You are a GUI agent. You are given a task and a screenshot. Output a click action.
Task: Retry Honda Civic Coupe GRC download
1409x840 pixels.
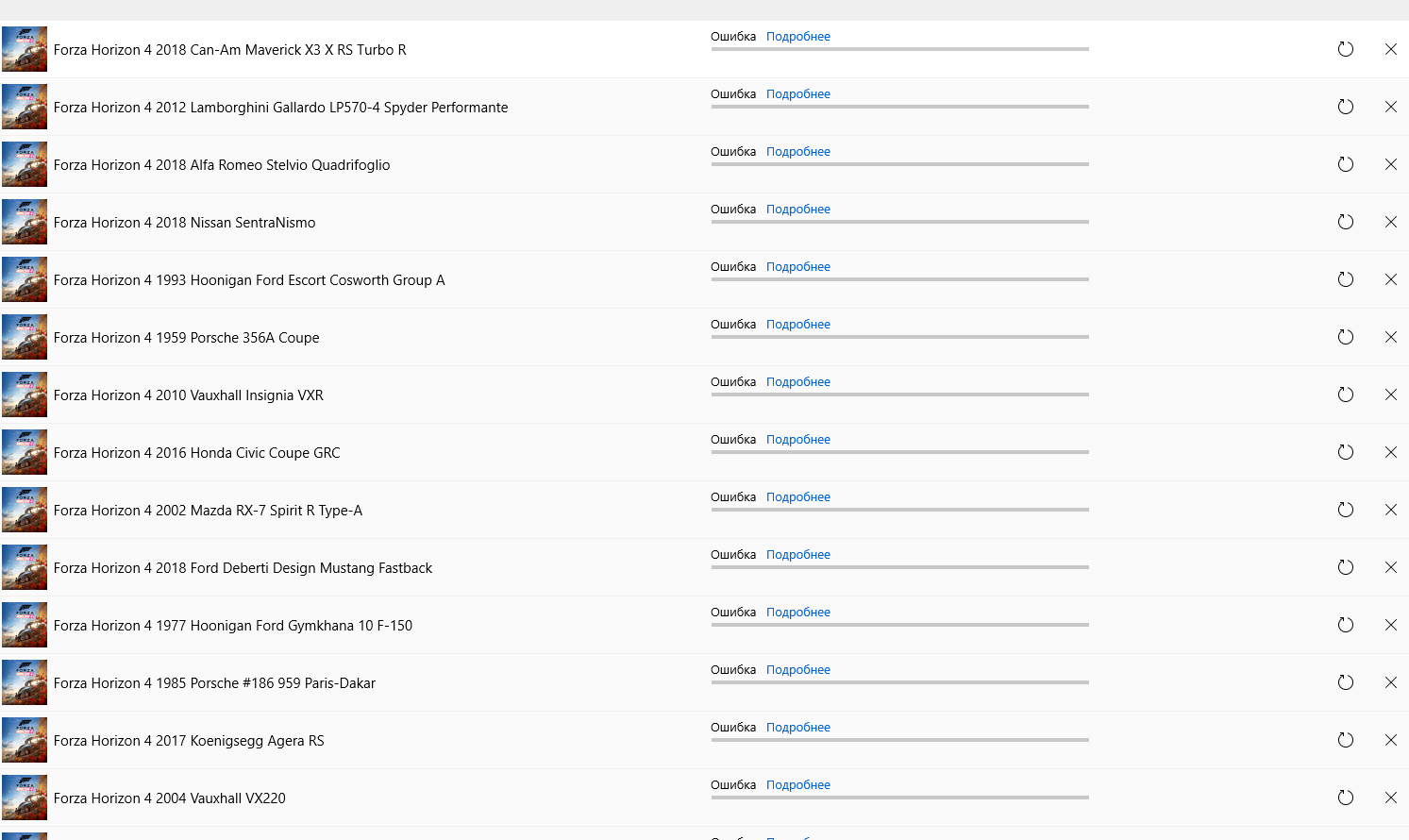click(1346, 452)
